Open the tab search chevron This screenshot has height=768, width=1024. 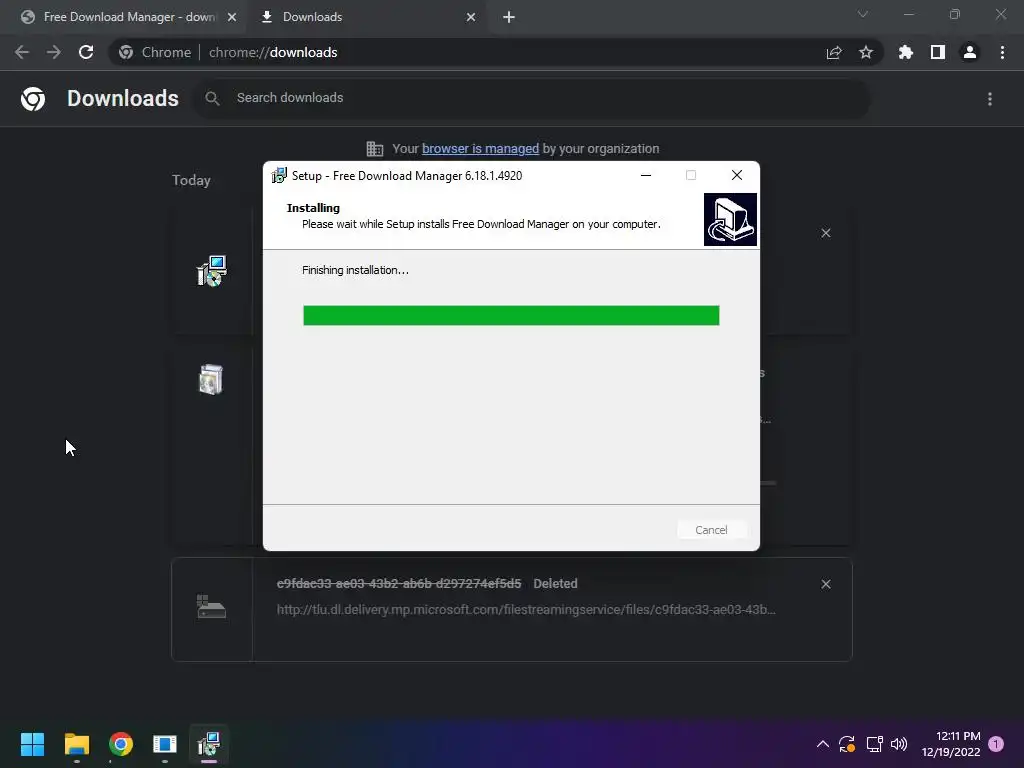863,14
